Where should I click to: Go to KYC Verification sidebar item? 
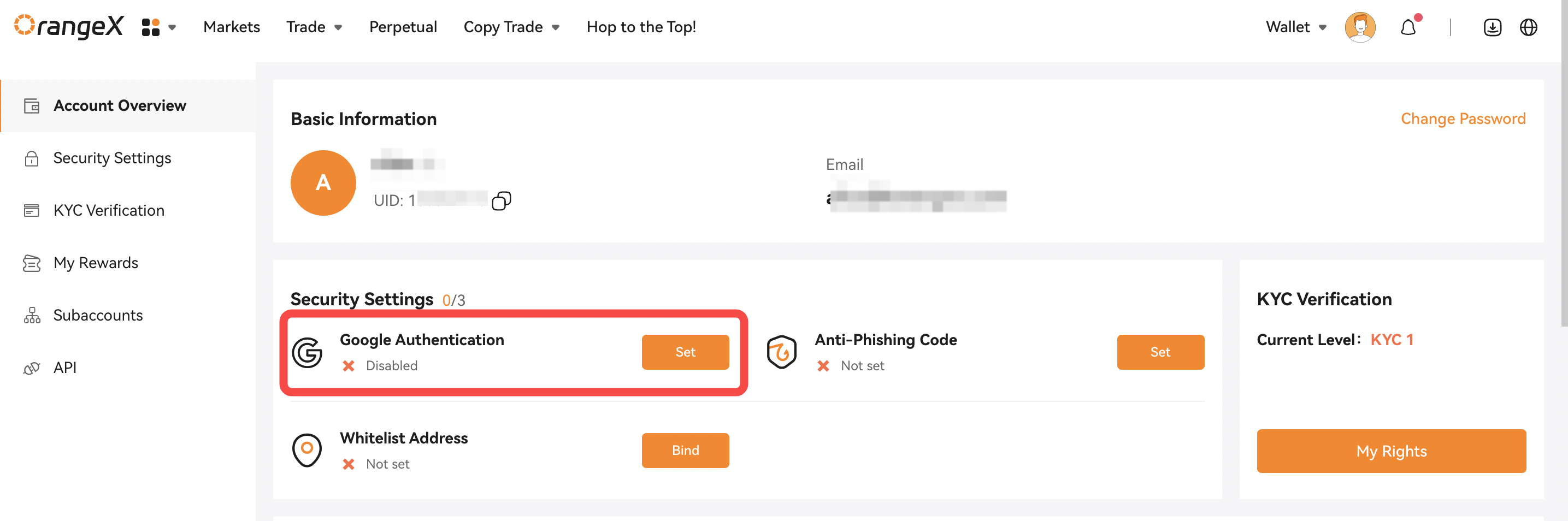coord(108,211)
